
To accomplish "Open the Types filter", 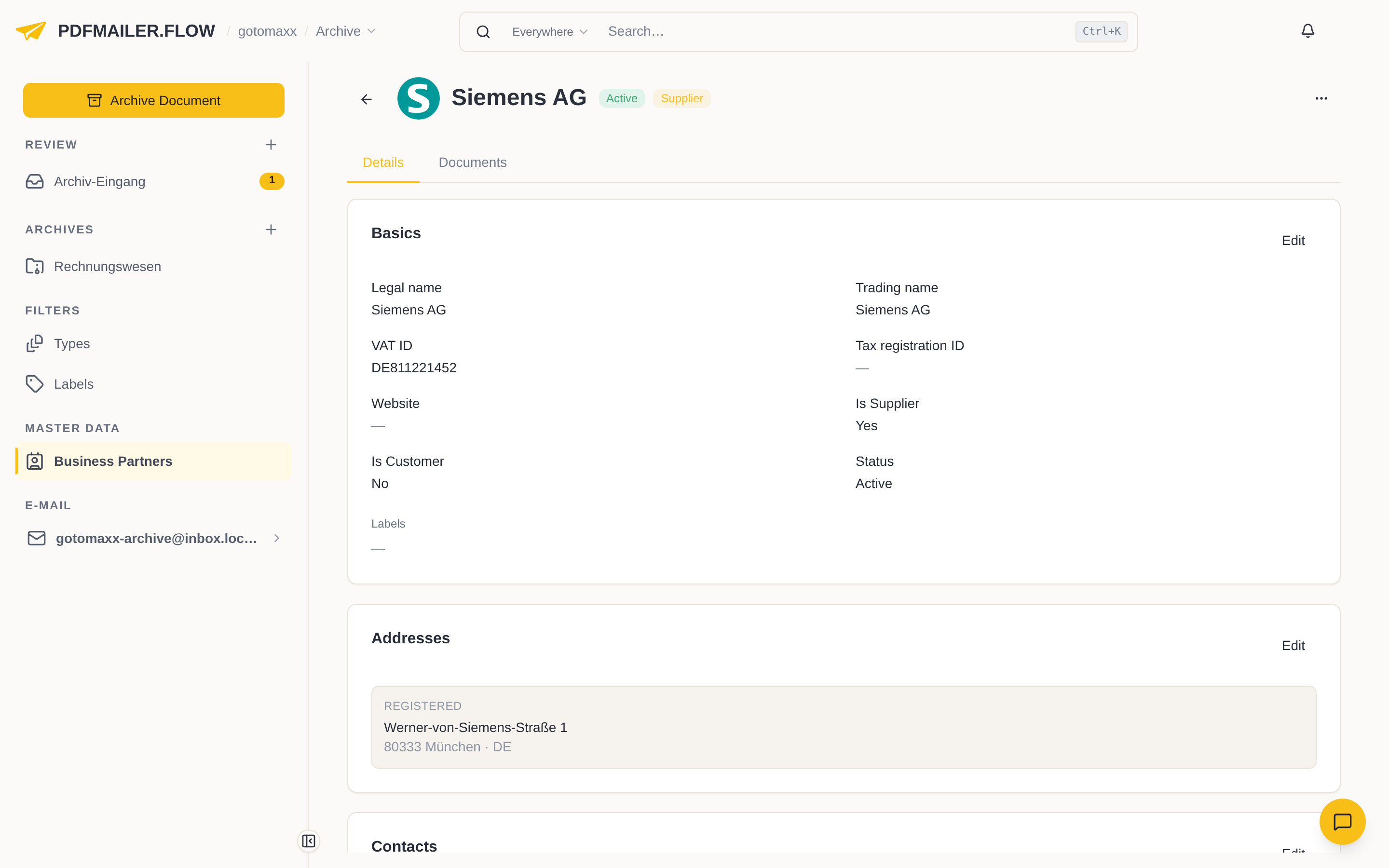I will (154, 343).
